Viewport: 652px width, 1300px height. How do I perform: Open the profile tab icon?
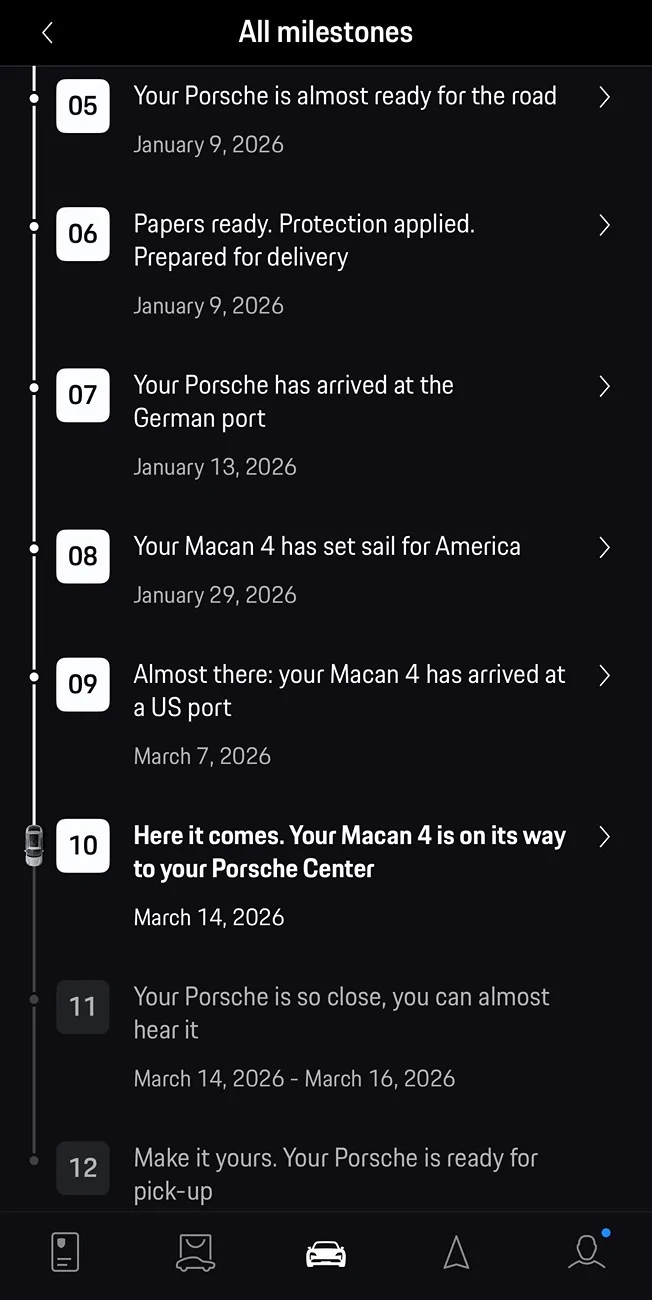587,1252
